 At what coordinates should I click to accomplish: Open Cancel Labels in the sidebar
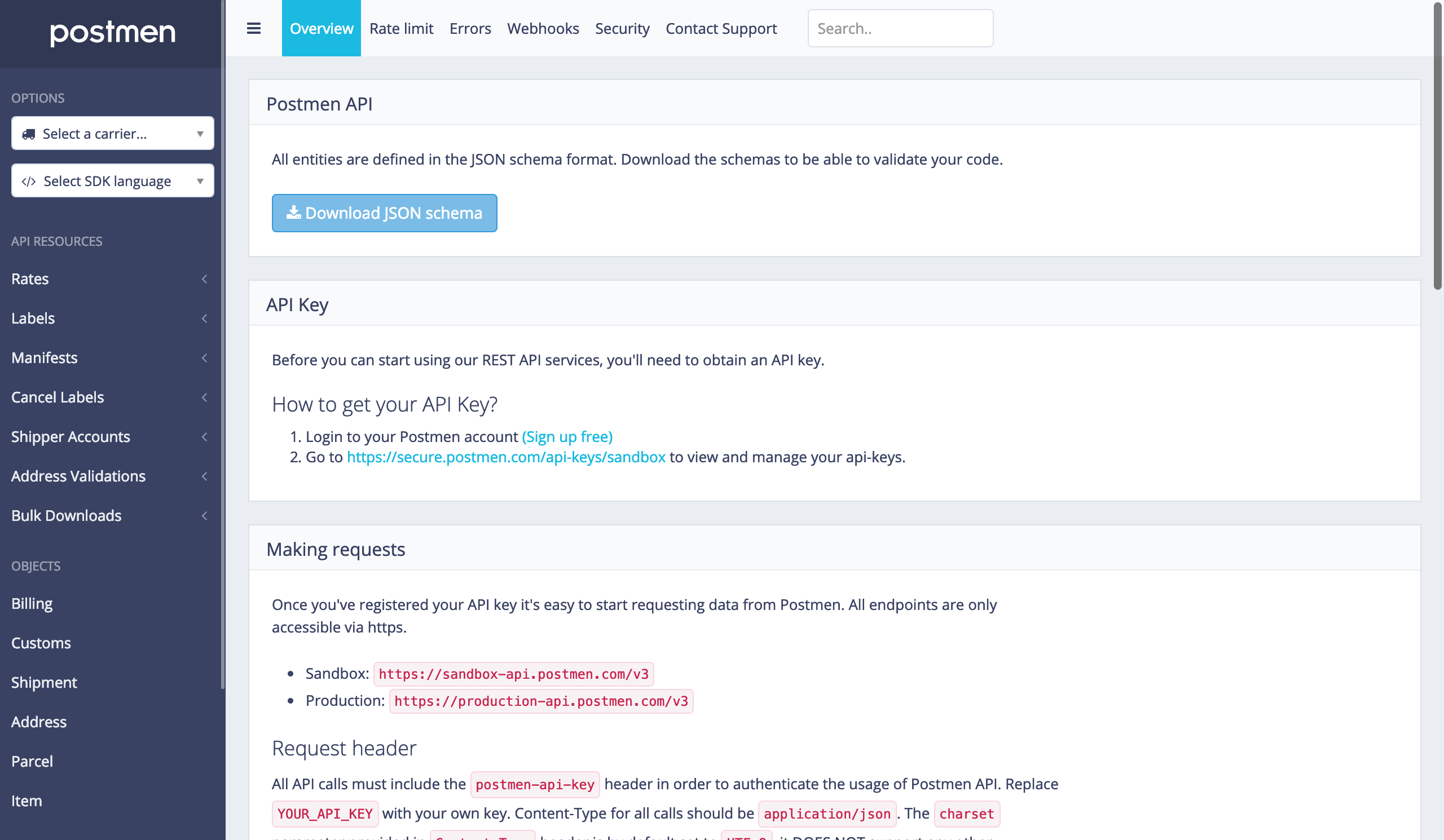tap(58, 397)
